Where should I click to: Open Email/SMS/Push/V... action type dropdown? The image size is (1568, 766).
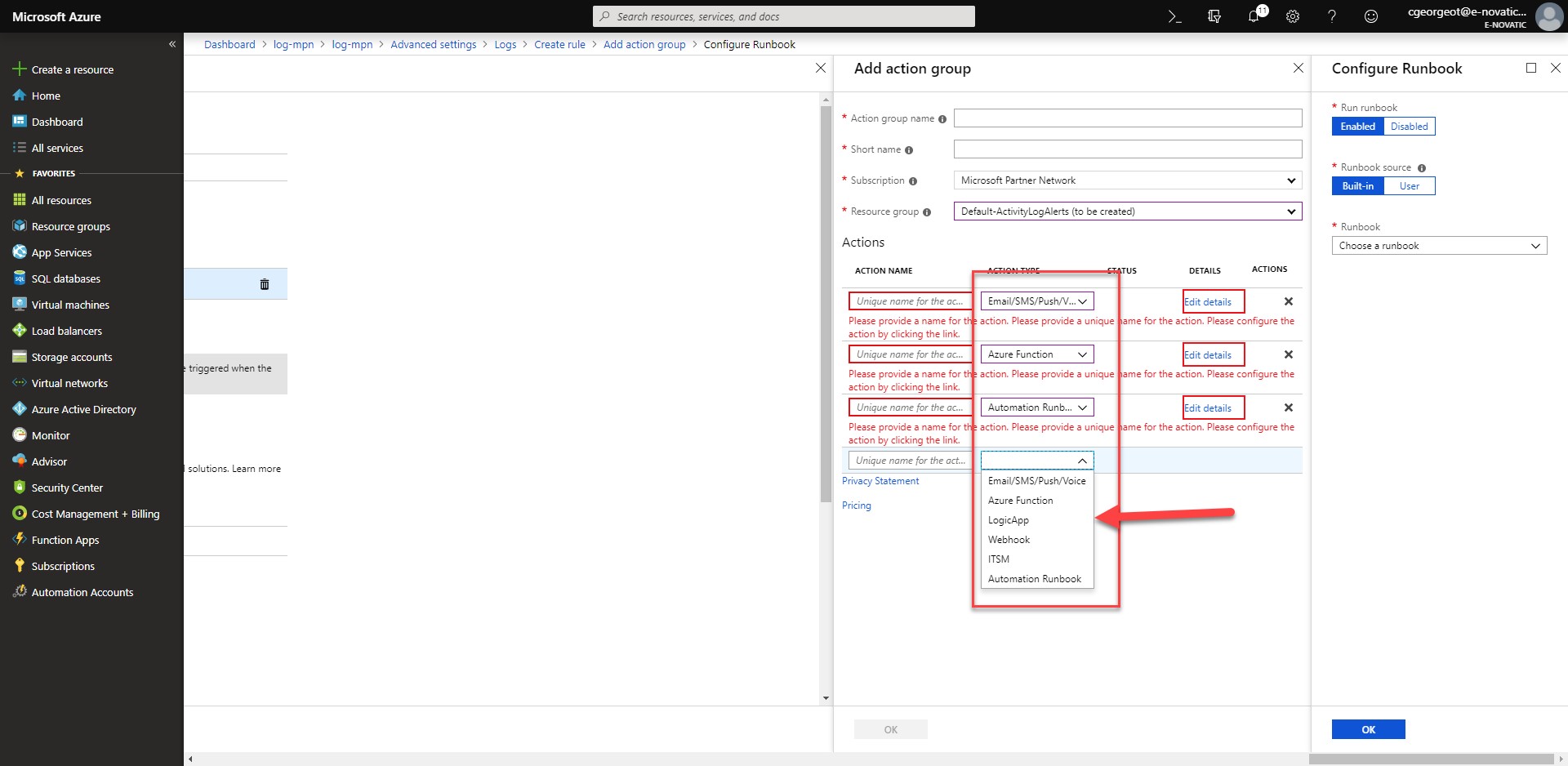(x=1037, y=301)
